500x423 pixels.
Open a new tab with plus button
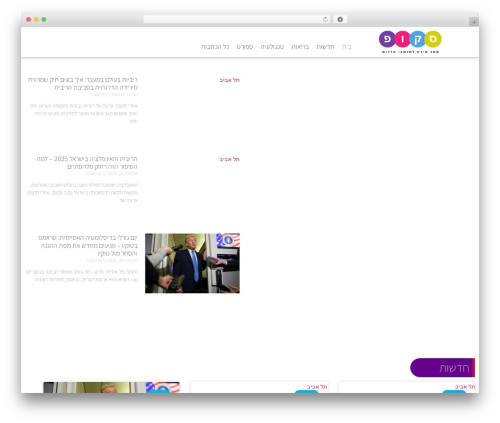(x=474, y=22)
